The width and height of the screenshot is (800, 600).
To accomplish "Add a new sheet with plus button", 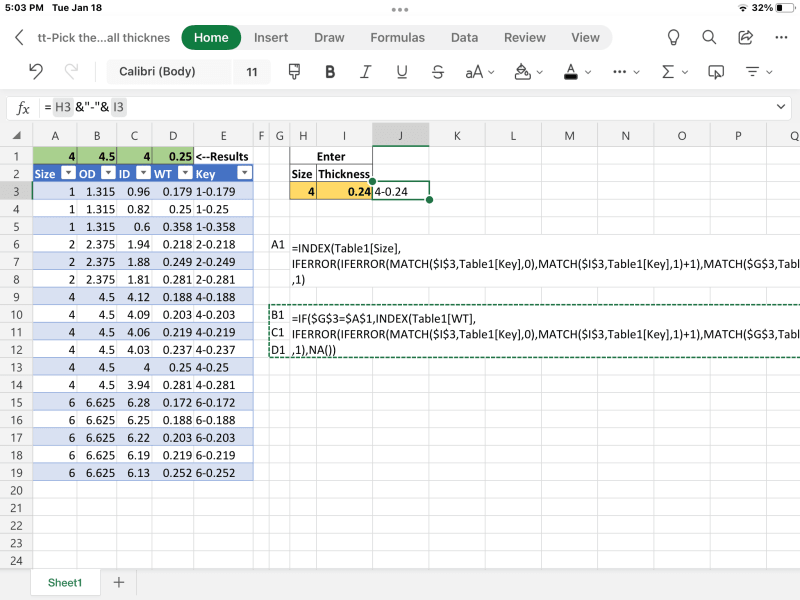I will click(x=118, y=582).
